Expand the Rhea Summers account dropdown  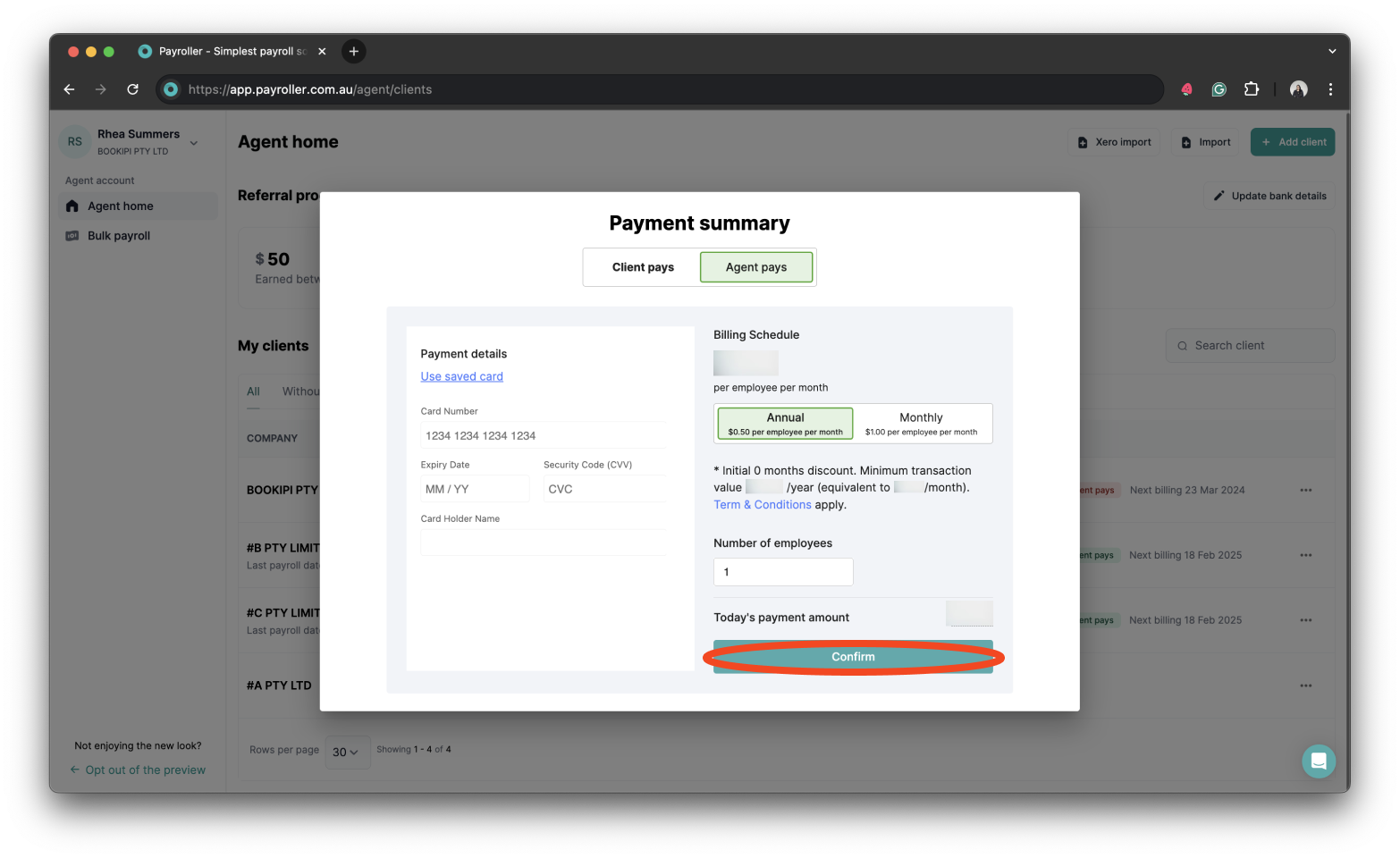coord(194,143)
